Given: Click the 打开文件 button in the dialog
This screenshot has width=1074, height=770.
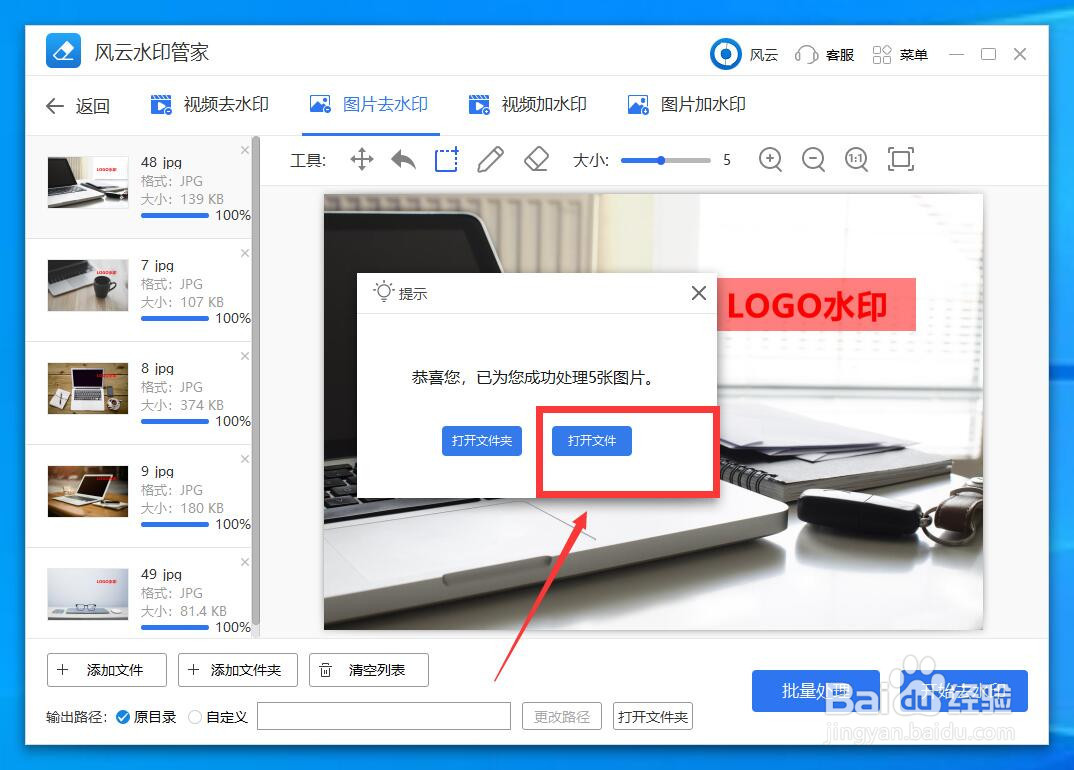Looking at the screenshot, I should click(591, 440).
